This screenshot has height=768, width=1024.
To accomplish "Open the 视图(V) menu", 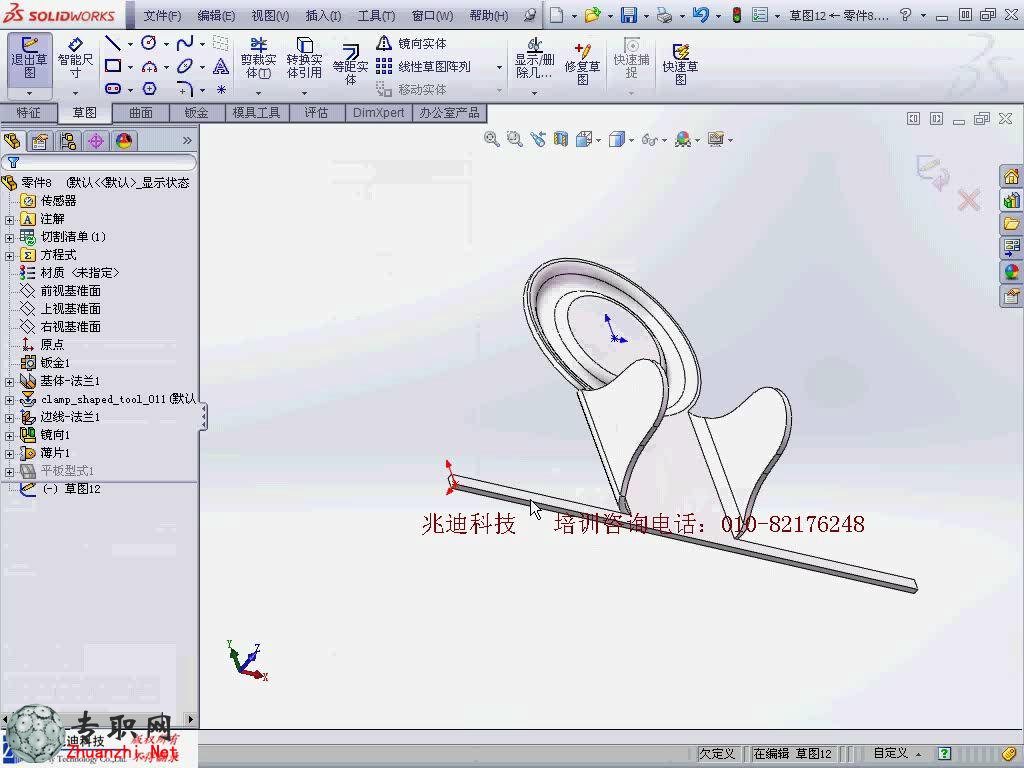I will click(270, 16).
